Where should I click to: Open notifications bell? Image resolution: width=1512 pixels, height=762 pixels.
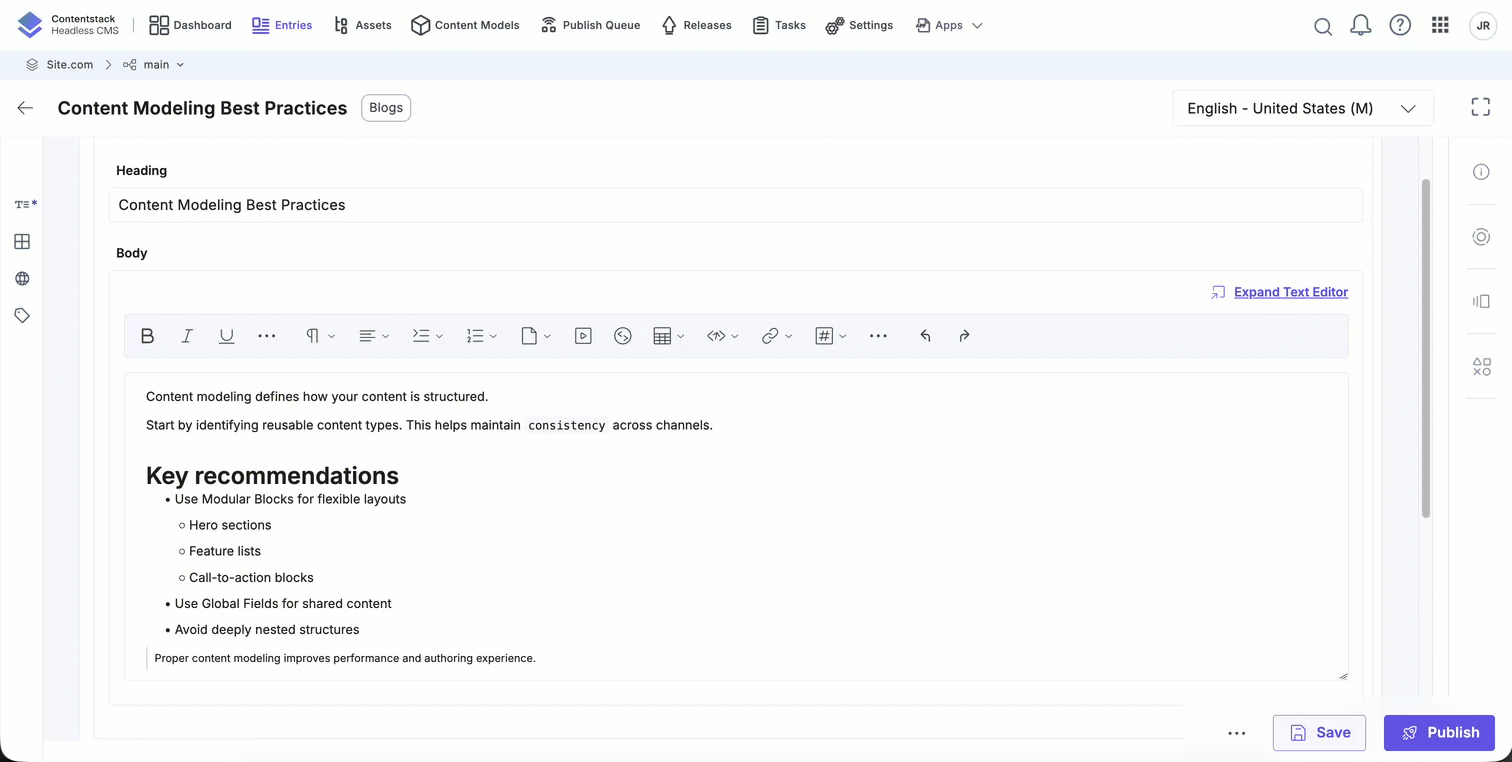1361,26
